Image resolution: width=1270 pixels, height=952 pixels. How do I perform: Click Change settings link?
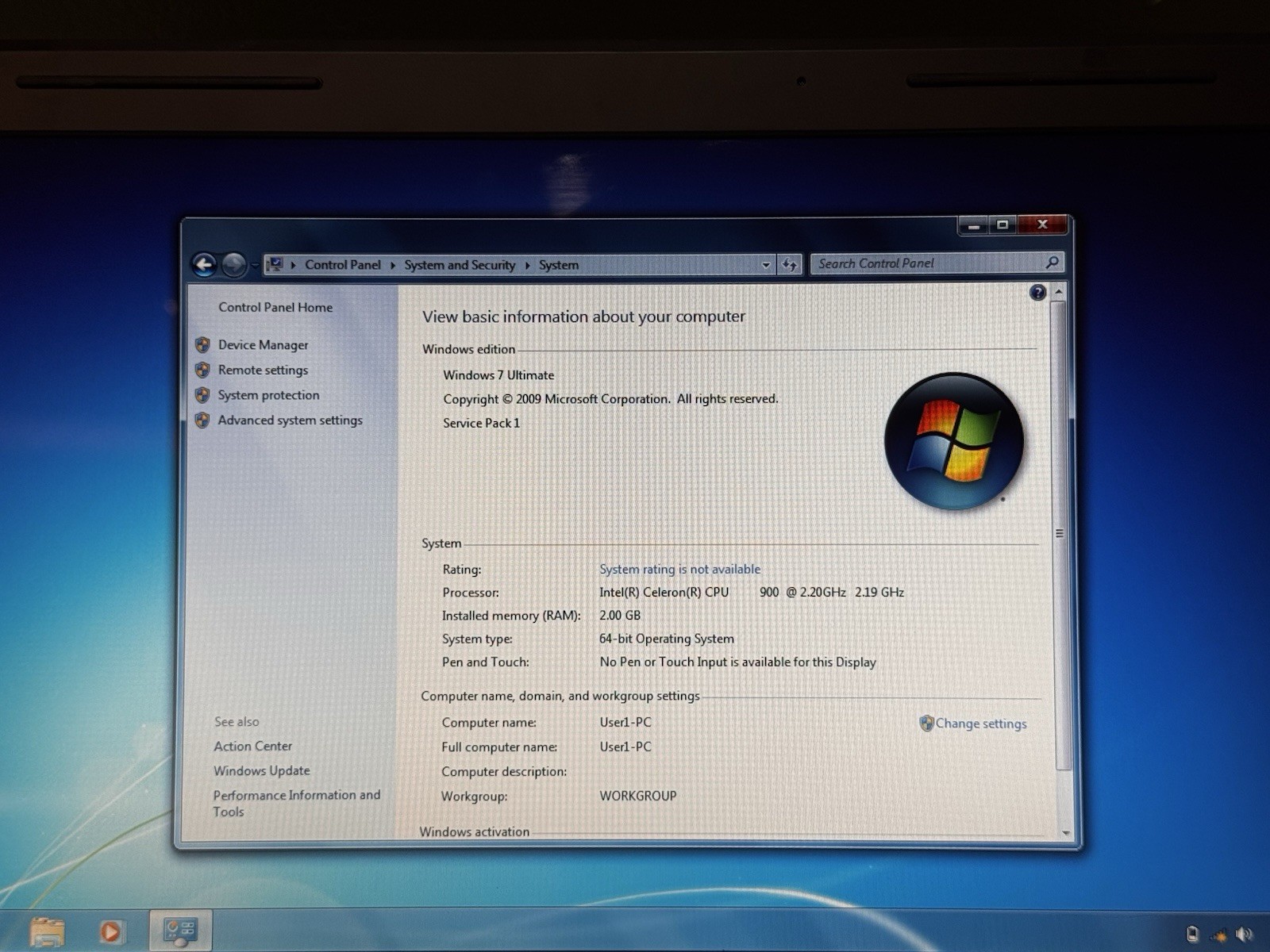[x=981, y=724]
